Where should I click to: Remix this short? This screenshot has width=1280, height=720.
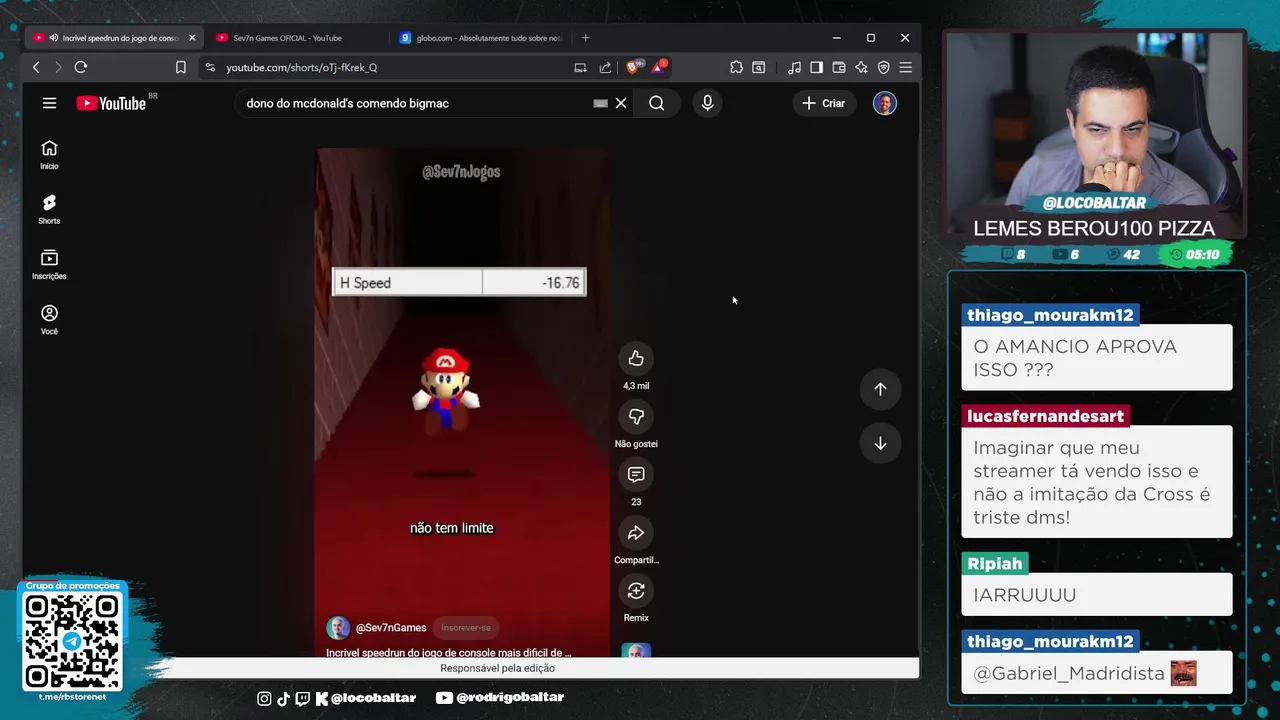click(636, 591)
